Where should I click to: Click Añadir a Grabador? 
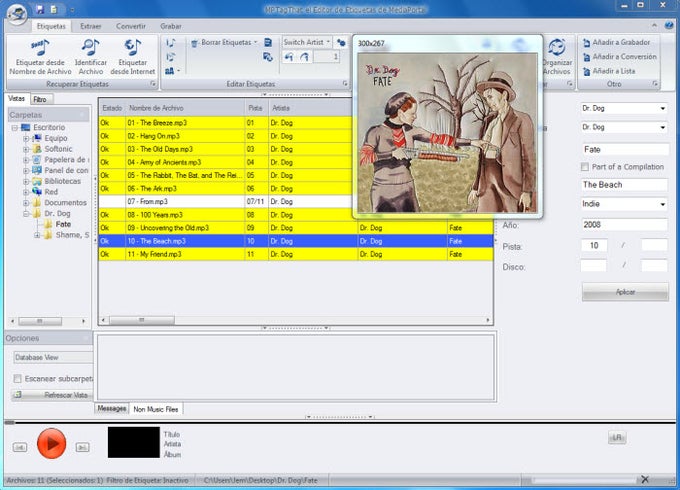click(x=616, y=42)
